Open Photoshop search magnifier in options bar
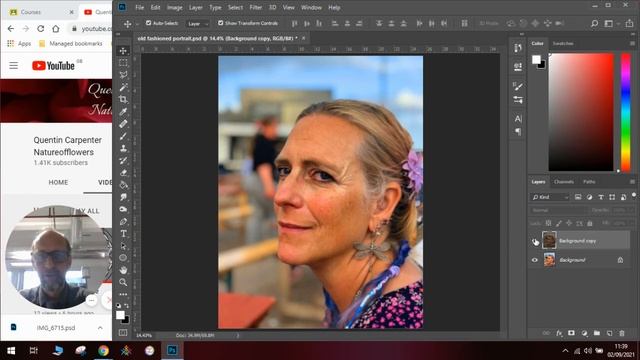 [595, 24]
